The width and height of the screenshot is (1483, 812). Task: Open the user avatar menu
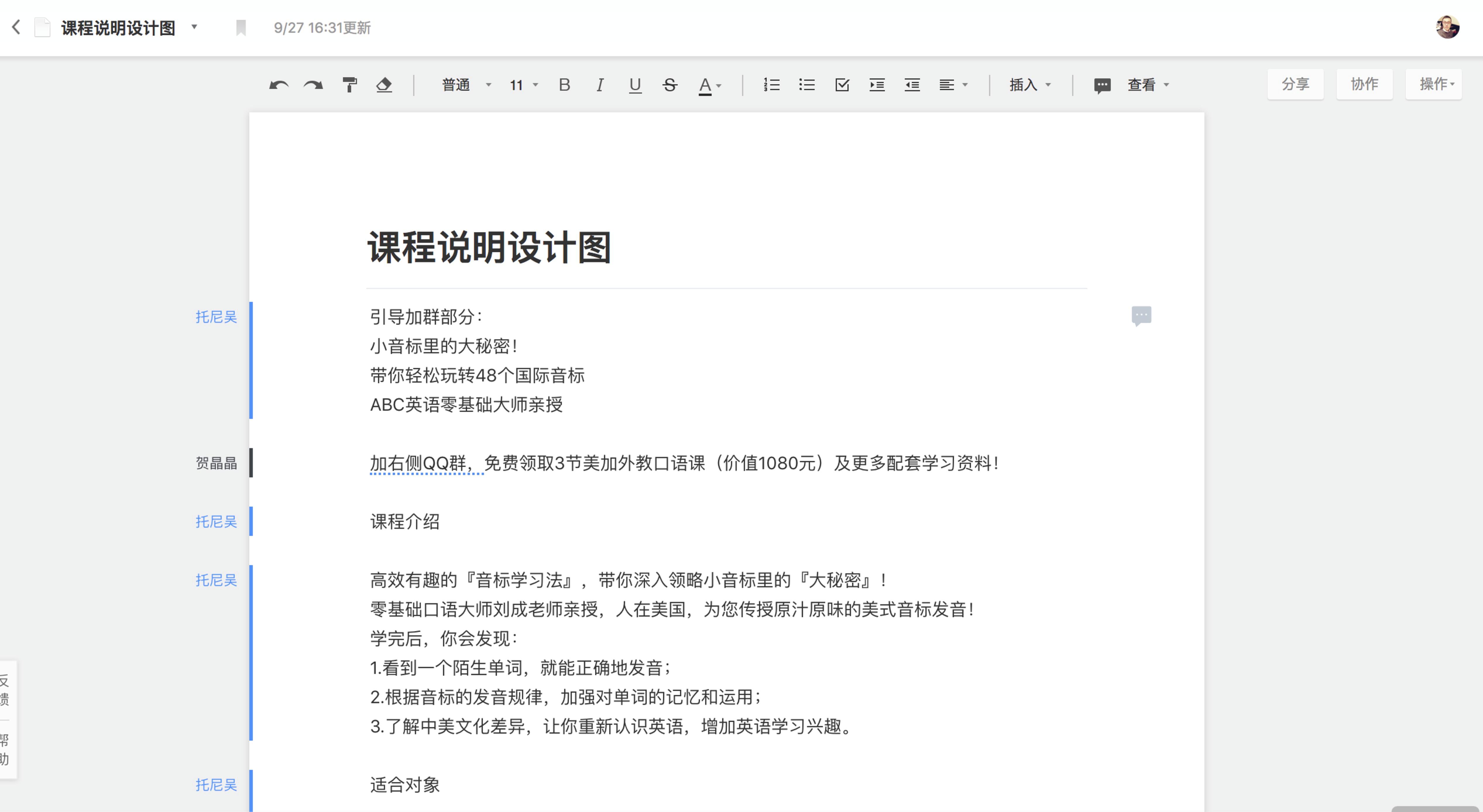[x=1447, y=27]
